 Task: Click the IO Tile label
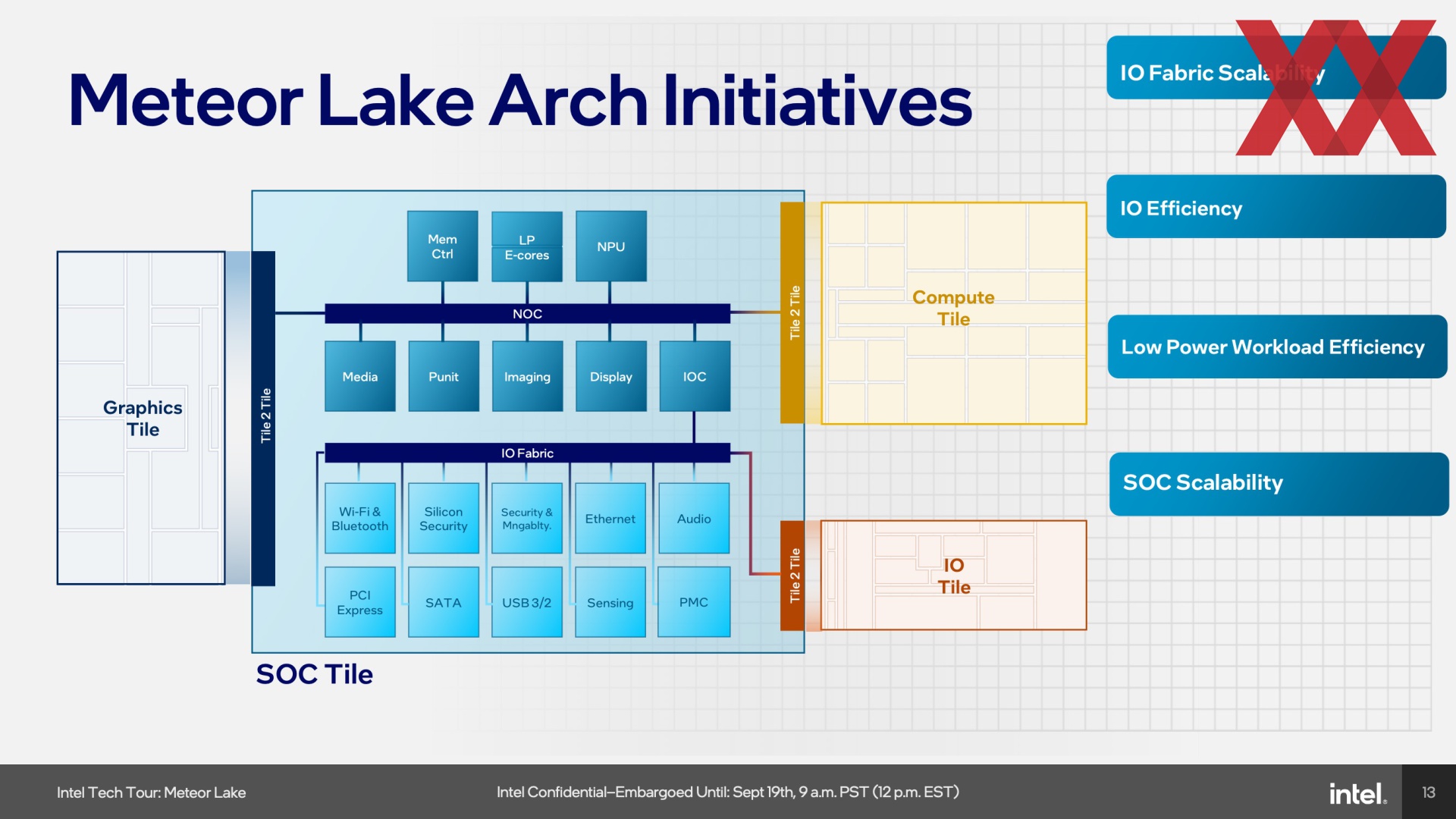954,576
